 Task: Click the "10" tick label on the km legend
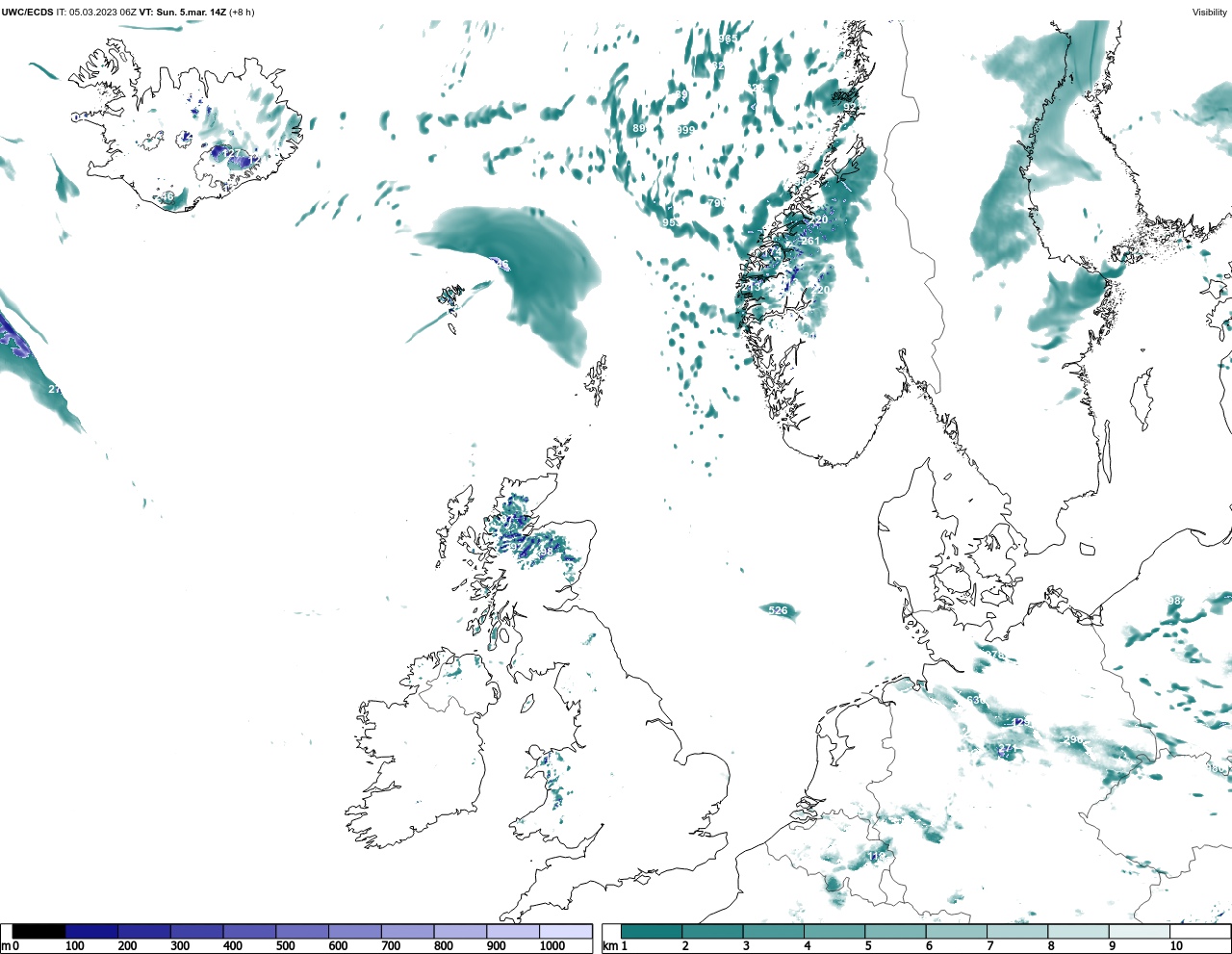coord(1176,946)
